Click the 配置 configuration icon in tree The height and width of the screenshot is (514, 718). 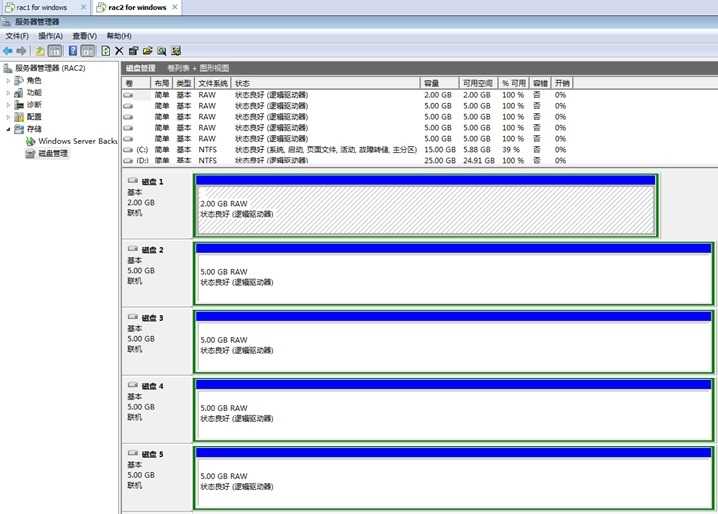[x=19, y=117]
